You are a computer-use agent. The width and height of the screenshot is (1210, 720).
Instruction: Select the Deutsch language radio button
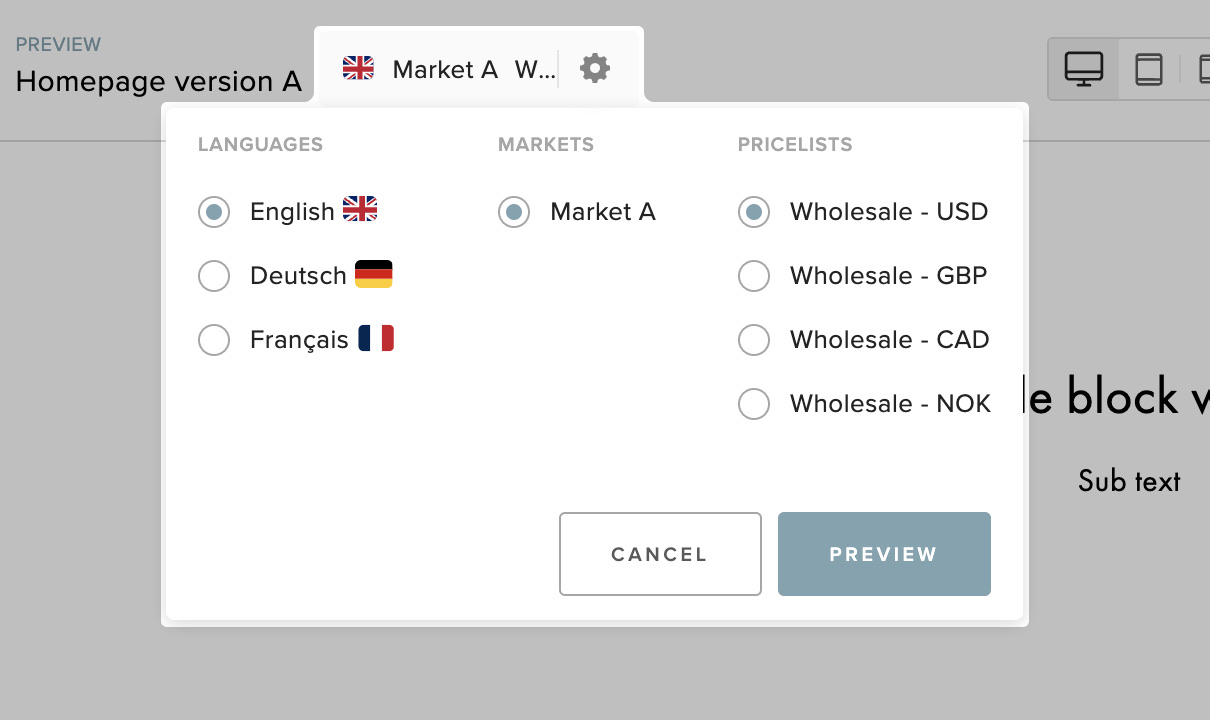click(214, 276)
